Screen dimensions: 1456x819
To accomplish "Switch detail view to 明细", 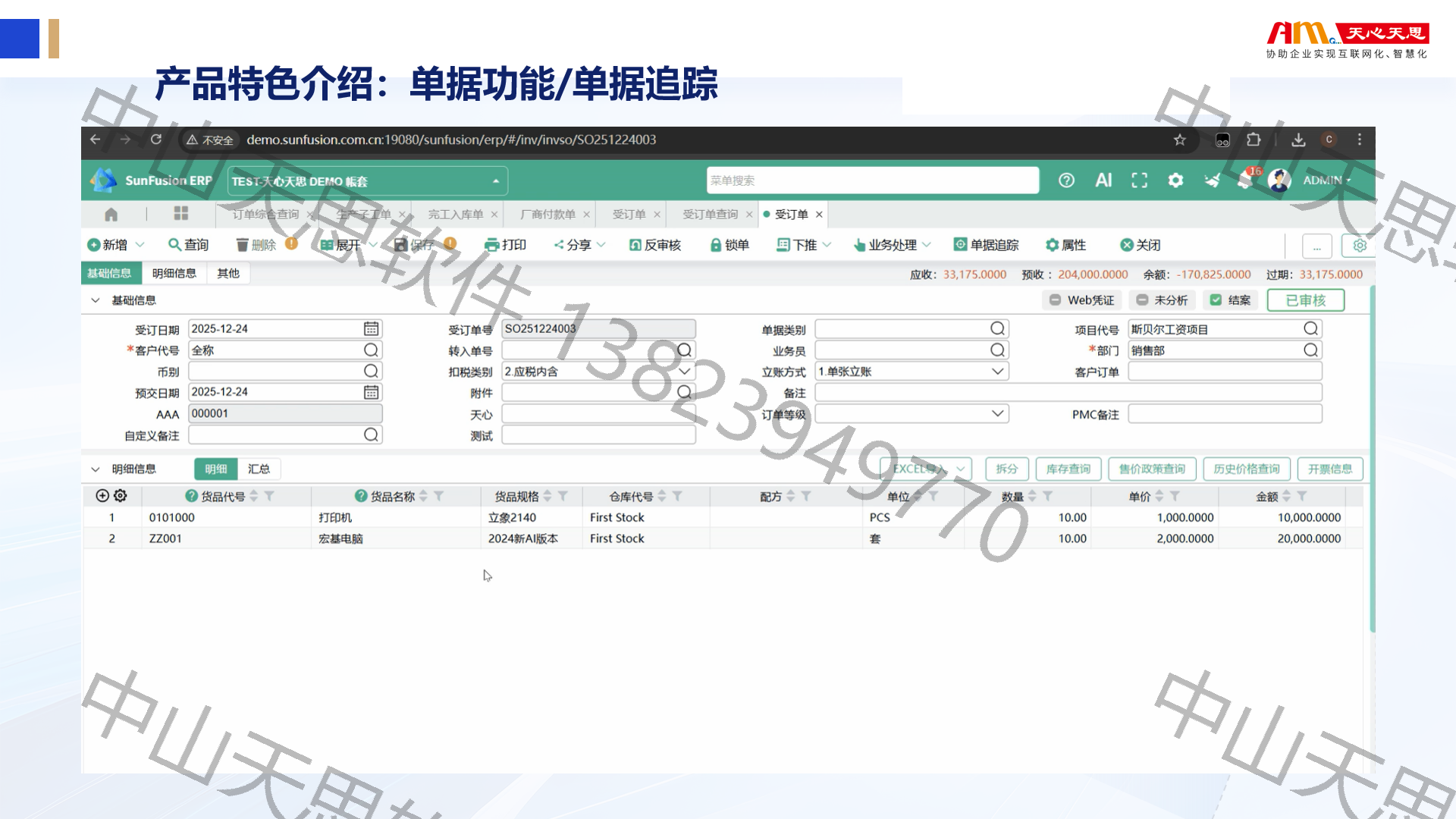I will (216, 469).
